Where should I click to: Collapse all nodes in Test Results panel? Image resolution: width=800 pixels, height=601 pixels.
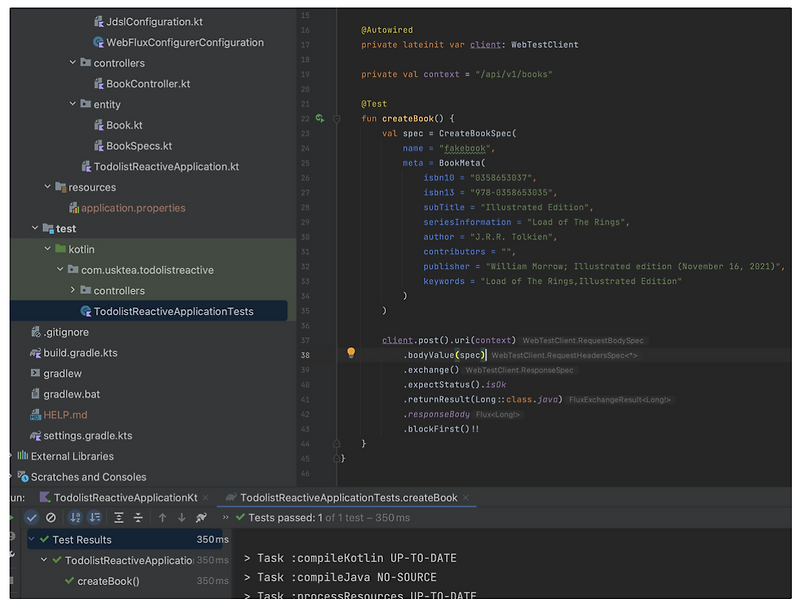139,518
